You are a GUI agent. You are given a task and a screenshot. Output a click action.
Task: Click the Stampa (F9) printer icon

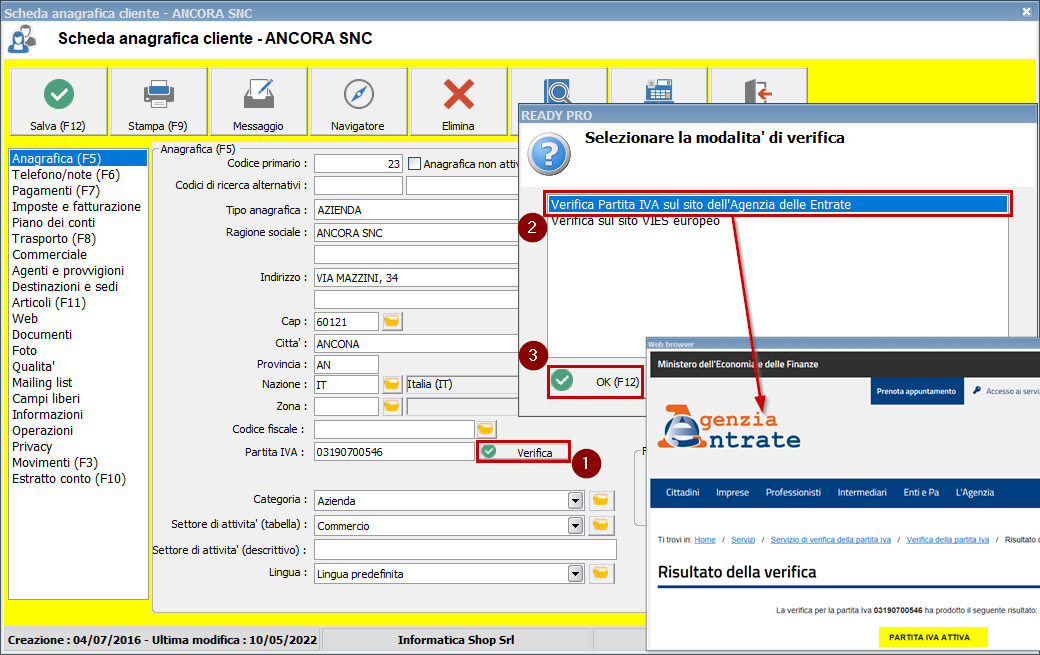(159, 94)
